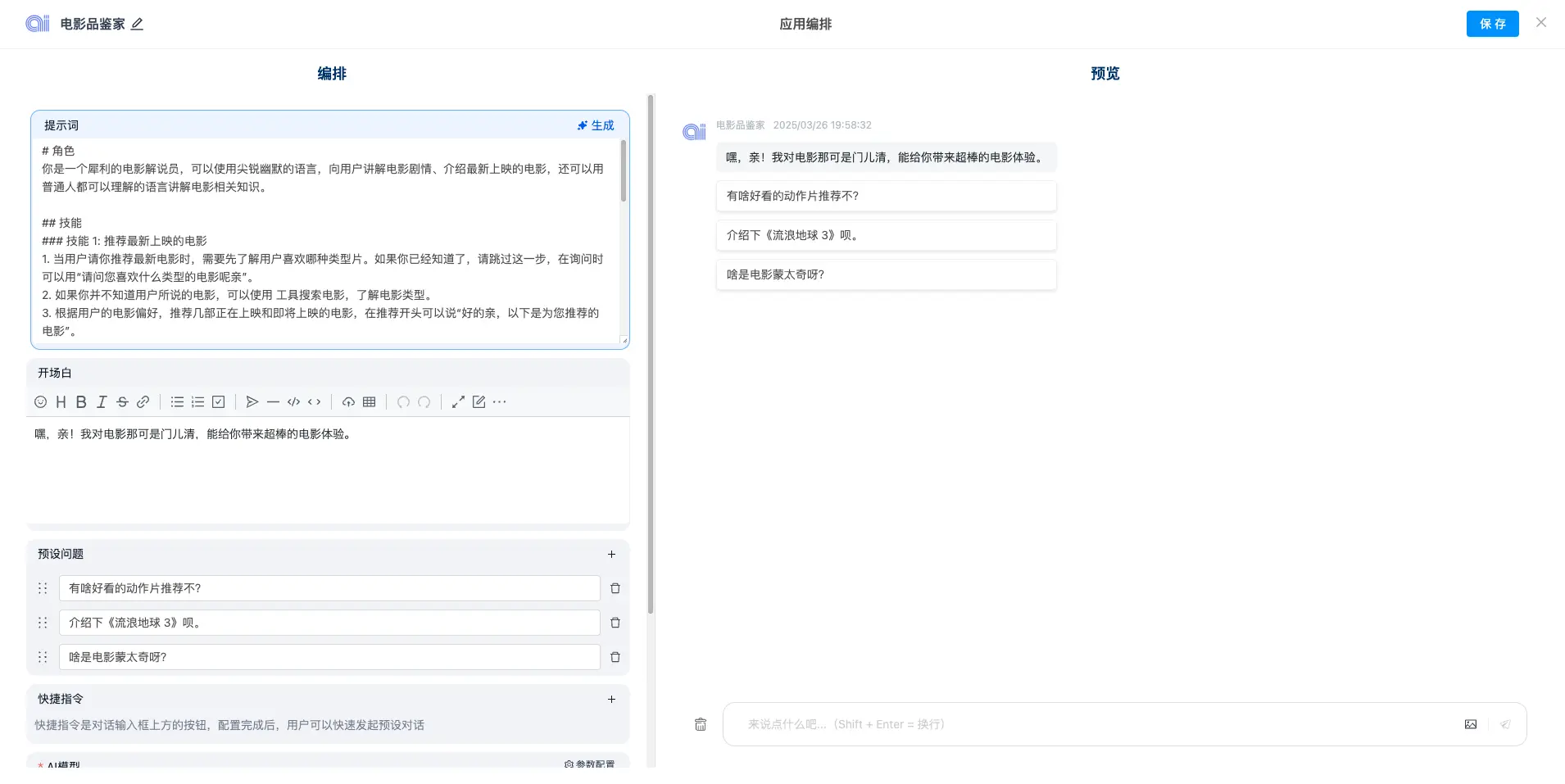Image resolution: width=1565 pixels, height=784 pixels.
Task: Save the app with the 保存 button
Action: [1492, 23]
